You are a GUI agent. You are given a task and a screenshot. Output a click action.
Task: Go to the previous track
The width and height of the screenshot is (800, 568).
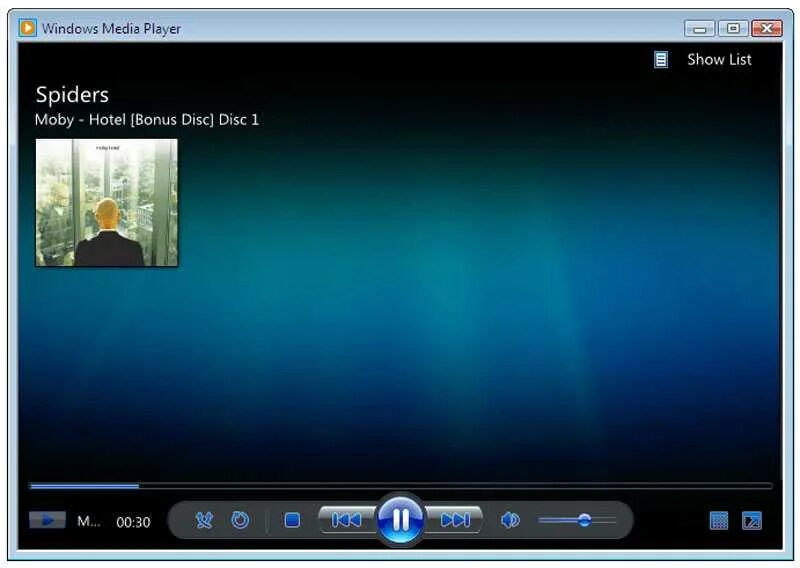[x=346, y=520]
